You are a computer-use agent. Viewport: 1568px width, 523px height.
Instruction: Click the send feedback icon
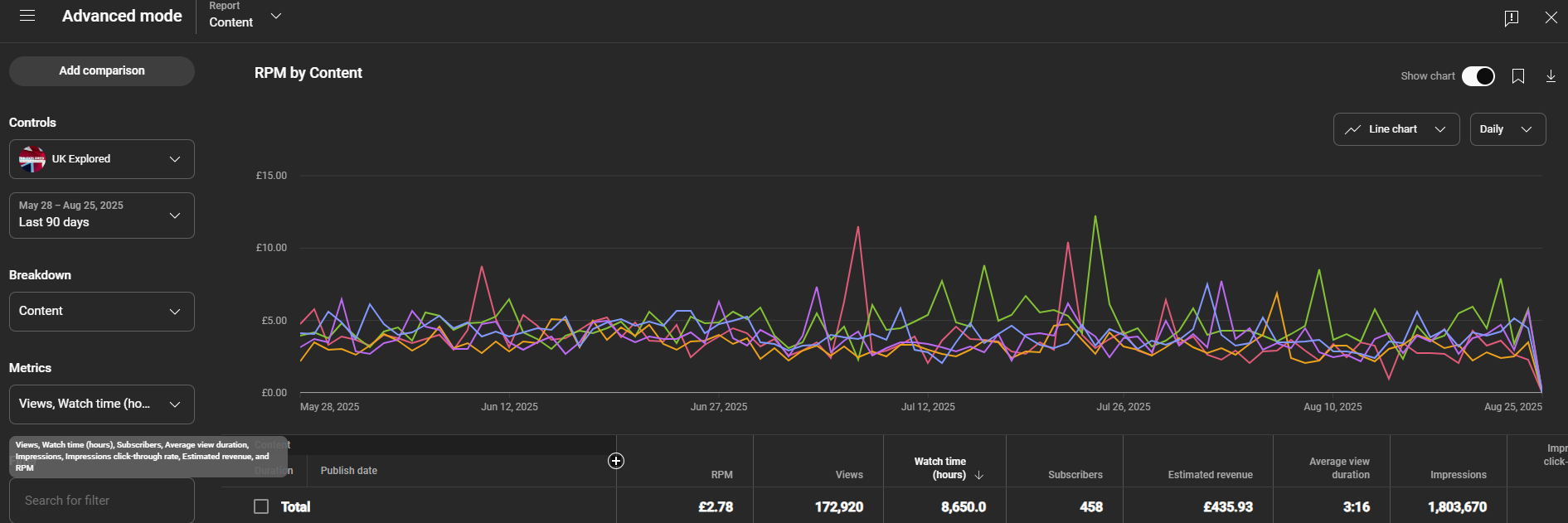1512,17
